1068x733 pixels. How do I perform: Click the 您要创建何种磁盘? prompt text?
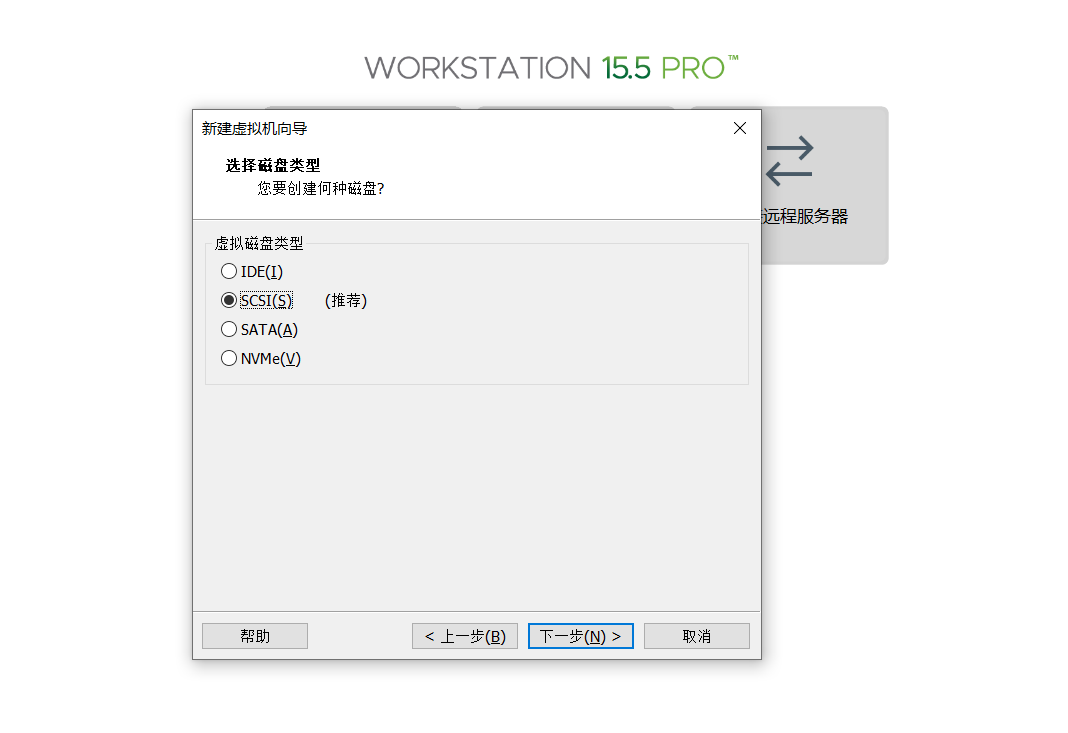321,189
